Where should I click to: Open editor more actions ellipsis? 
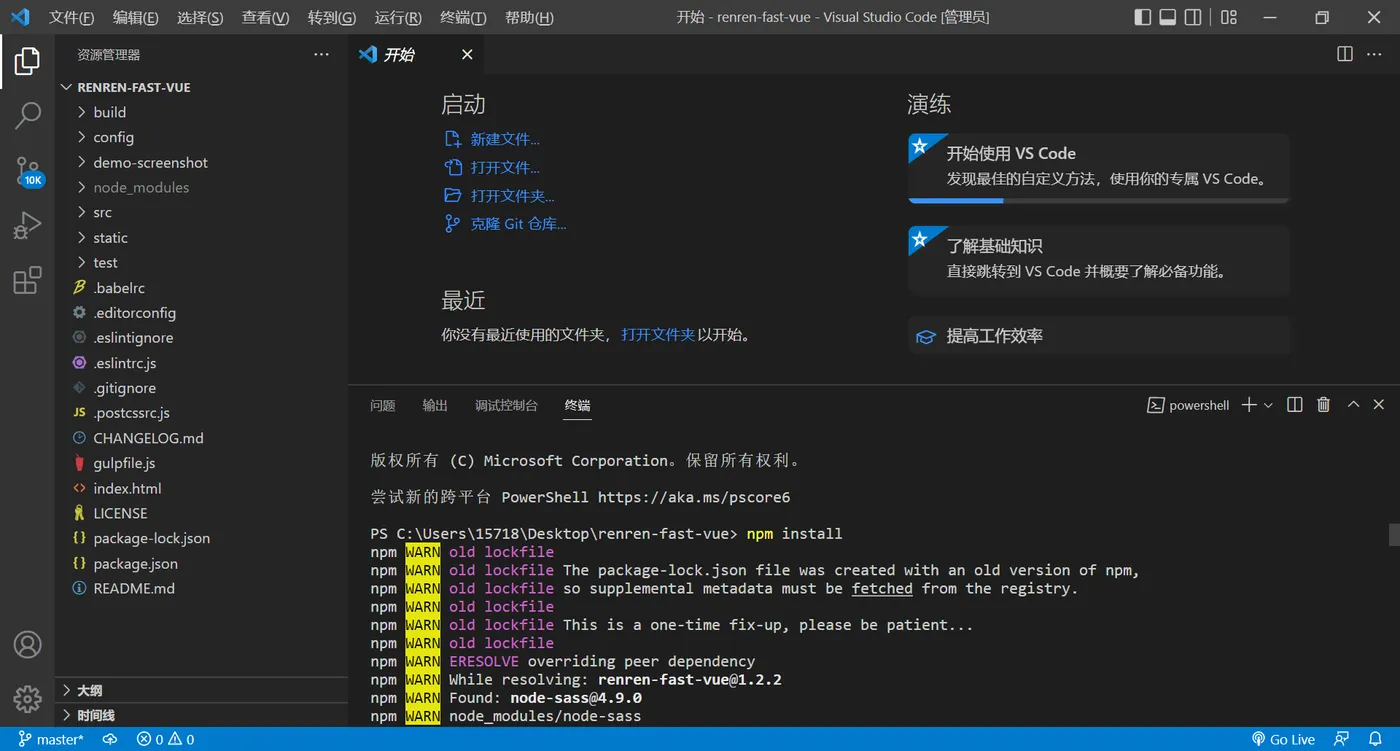tap(1376, 54)
